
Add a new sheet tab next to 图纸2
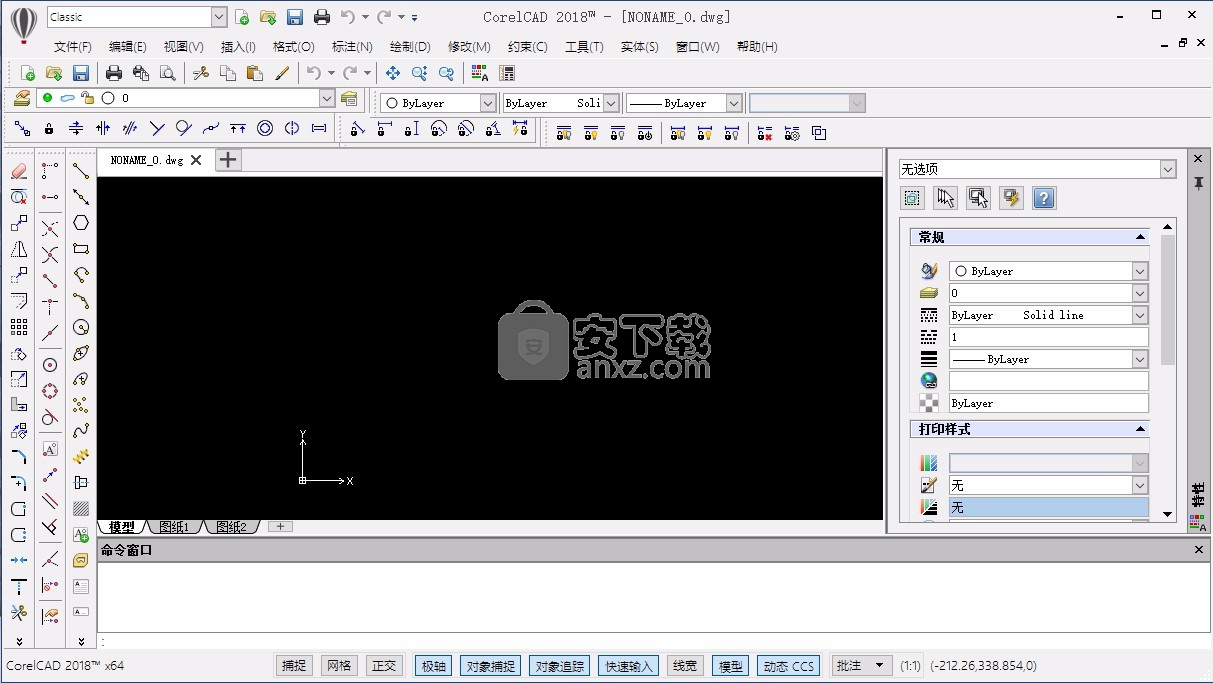pyautogui.click(x=280, y=527)
